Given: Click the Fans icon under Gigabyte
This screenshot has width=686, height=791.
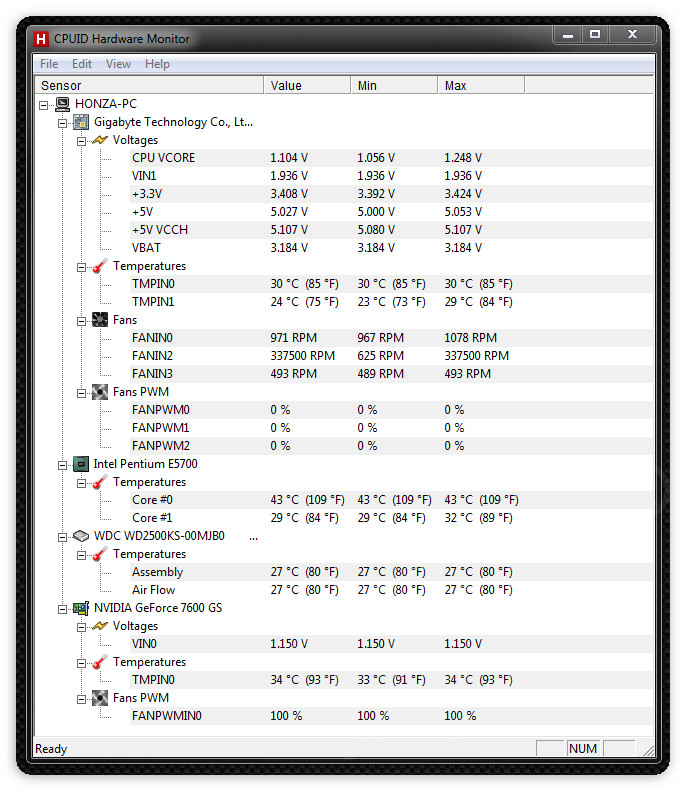Looking at the screenshot, I should (x=100, y=320).
